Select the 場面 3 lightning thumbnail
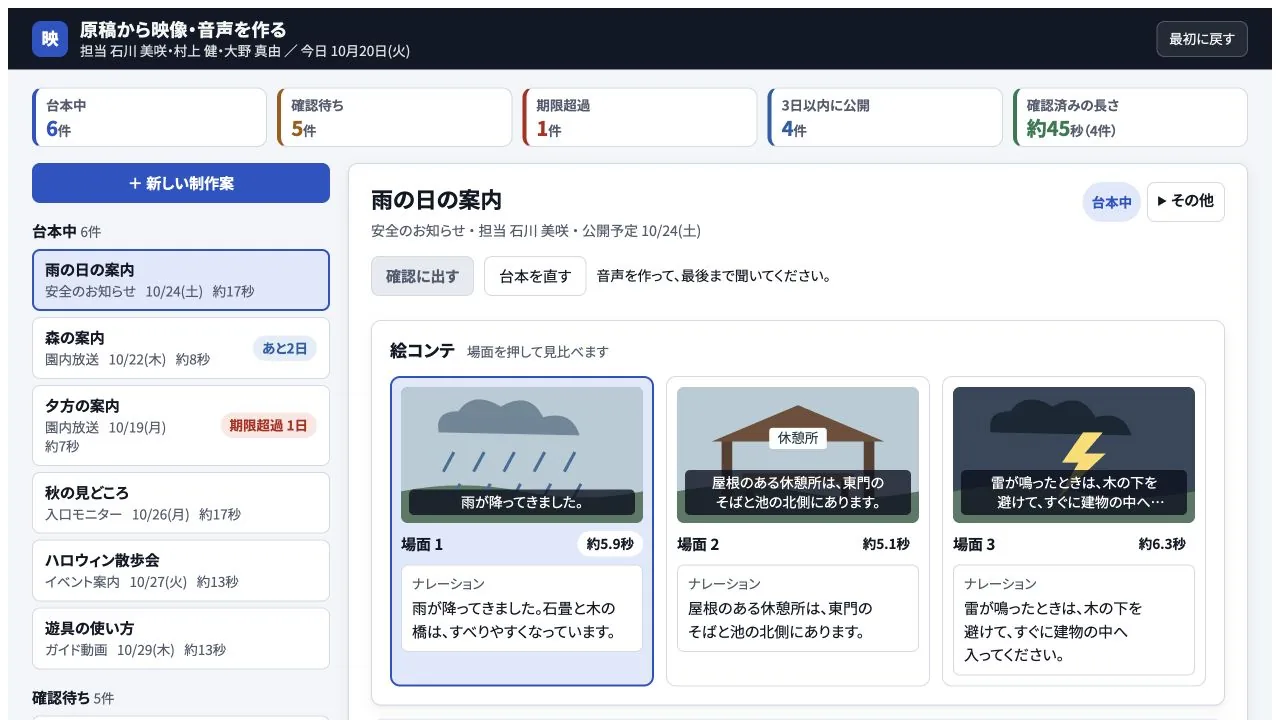Image resolution: width=1280 pixels, height=720 pixels. point(1074,455)
